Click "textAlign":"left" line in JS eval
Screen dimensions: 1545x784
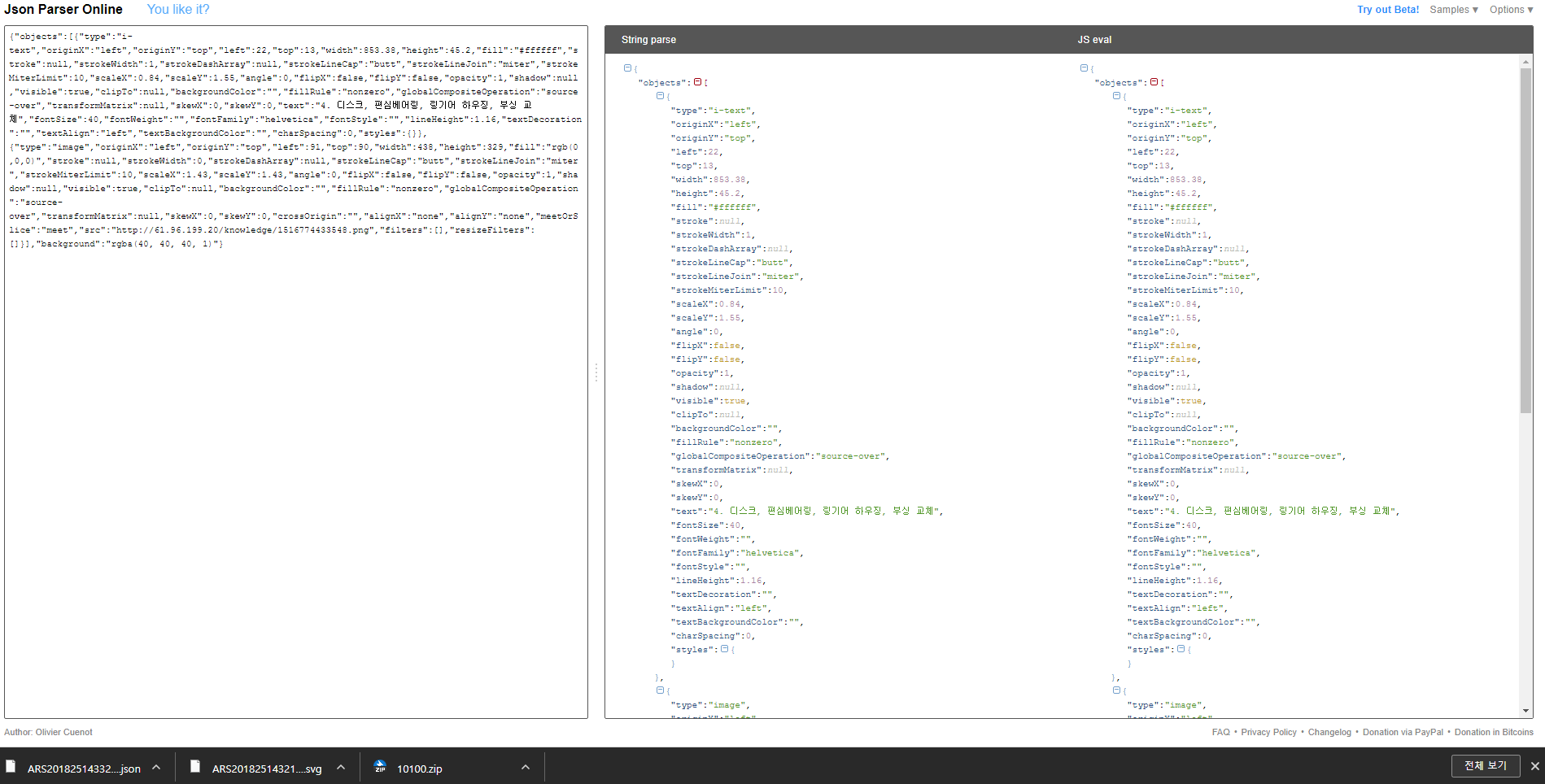tap(1177, 608)
